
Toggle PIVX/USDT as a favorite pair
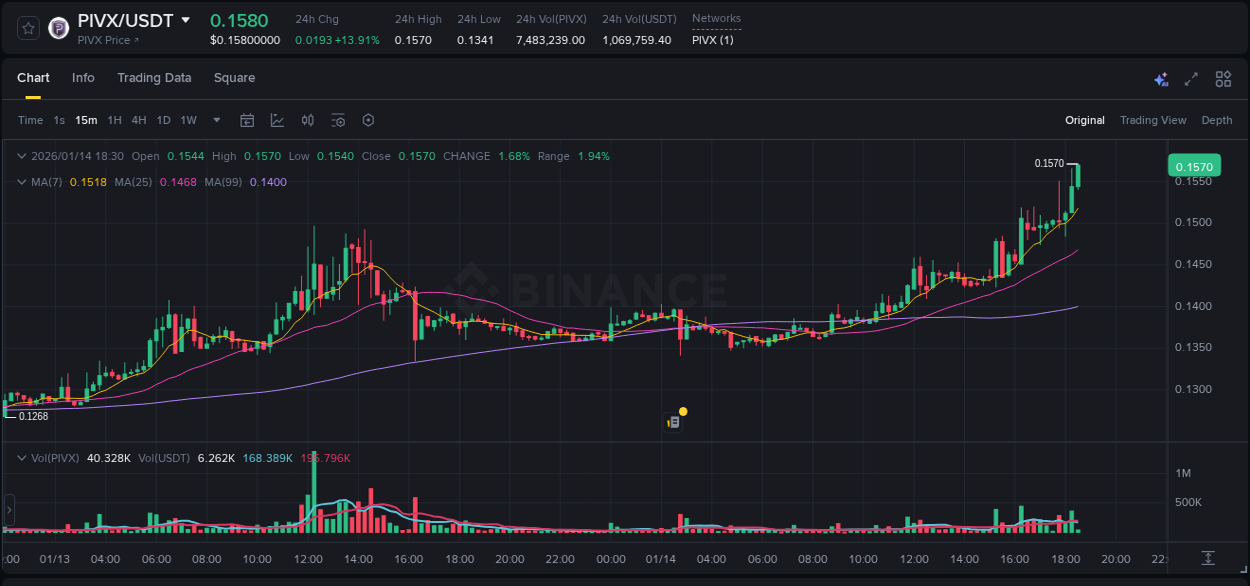click(27, 28)
